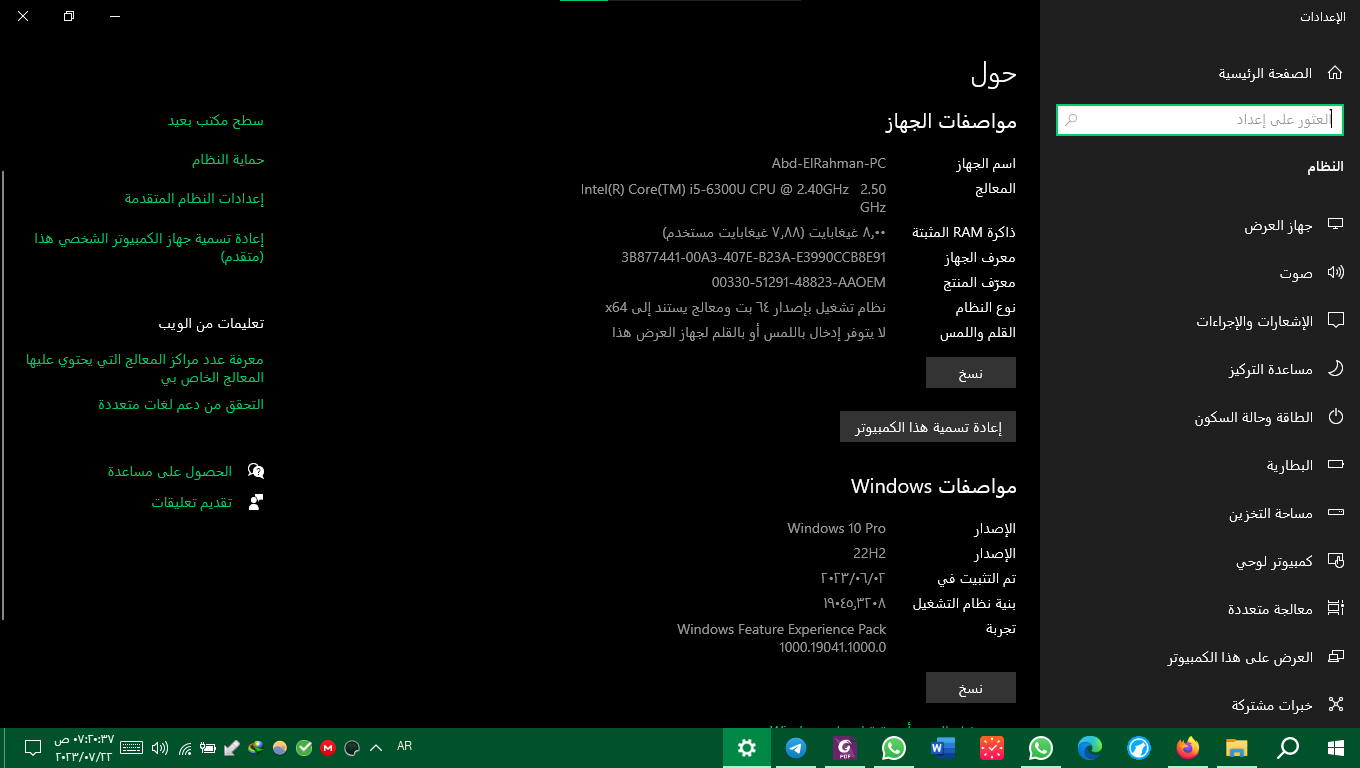This screenshot has height=768, width=1360.
Task: Open Sound settings (صوت)
Action: point(1200,273)
